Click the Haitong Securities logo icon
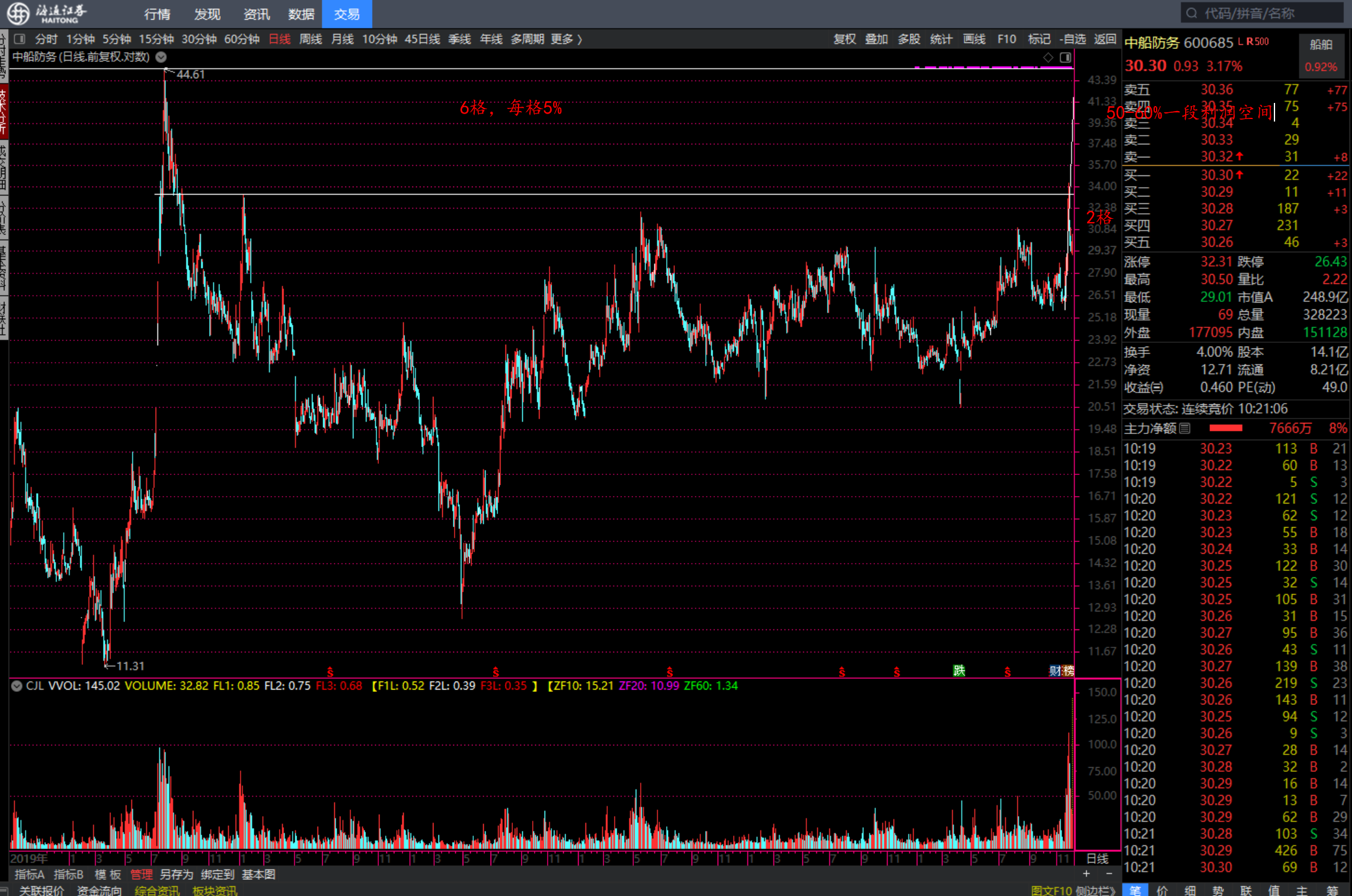 click(18, 13)
